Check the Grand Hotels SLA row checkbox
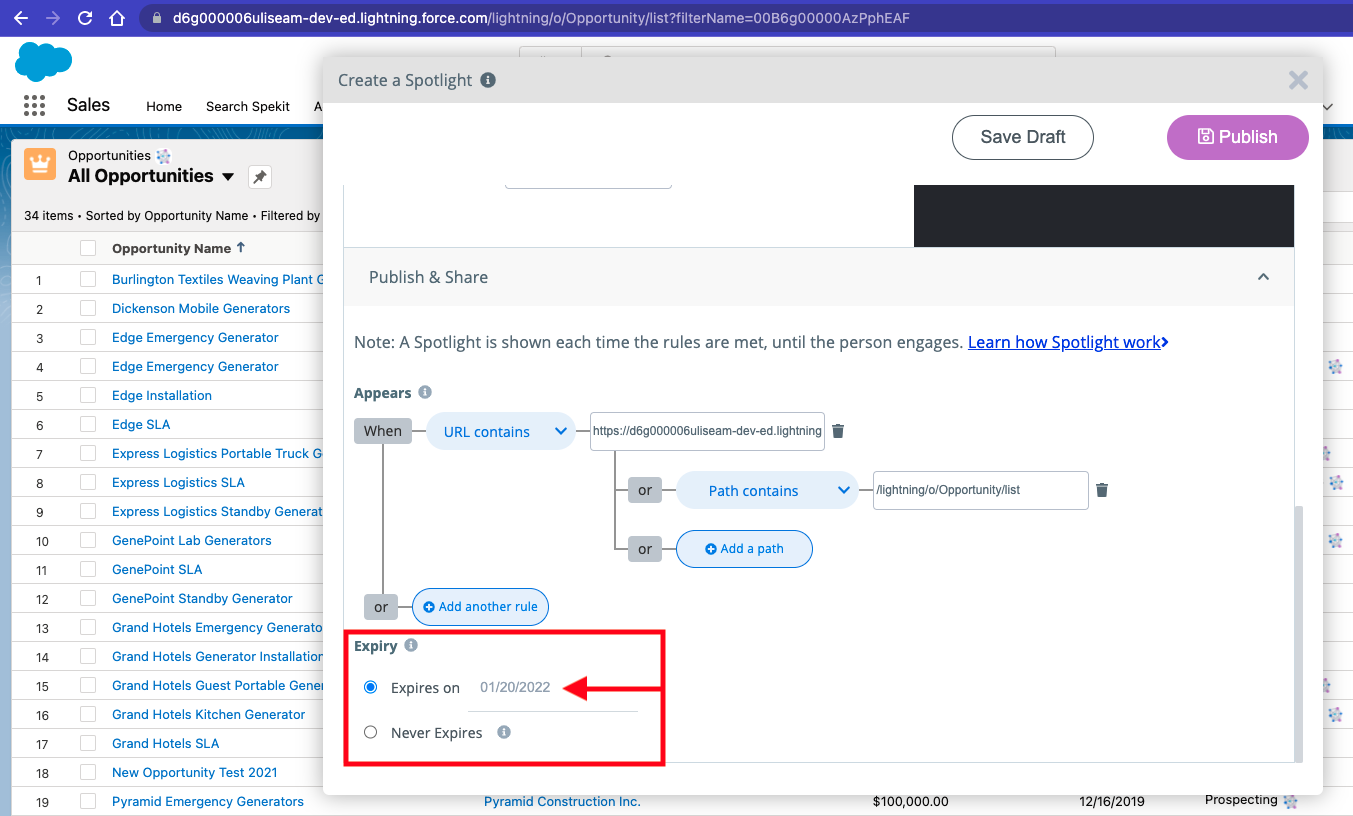 point(88,743)
